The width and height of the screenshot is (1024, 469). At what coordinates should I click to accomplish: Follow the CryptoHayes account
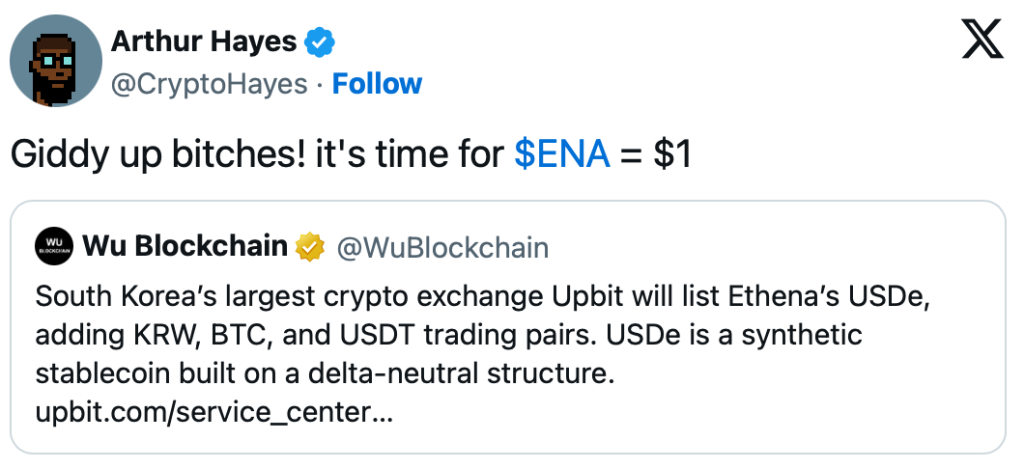coord(377,84)
